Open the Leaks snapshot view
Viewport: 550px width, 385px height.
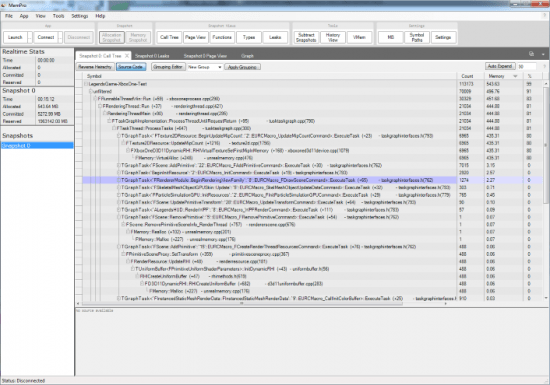pos(275,37)
